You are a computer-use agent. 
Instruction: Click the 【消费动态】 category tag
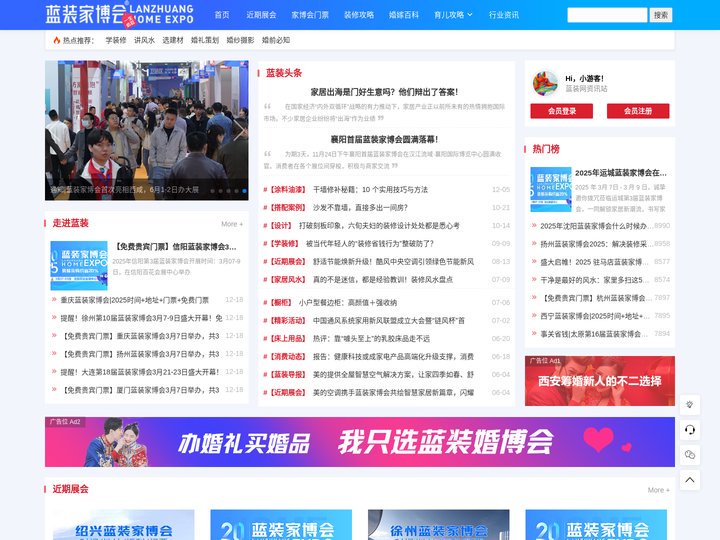click(287, 356)
